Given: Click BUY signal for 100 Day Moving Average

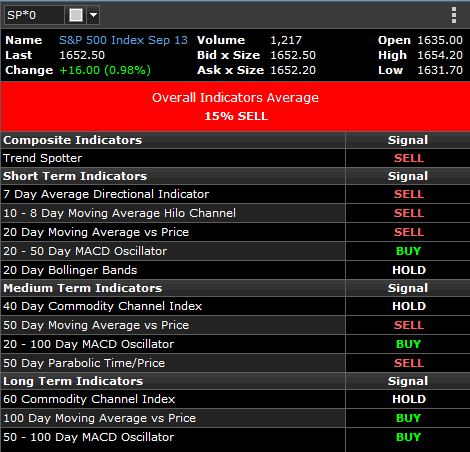Looking at the screenshot, I should click(408, 418).
